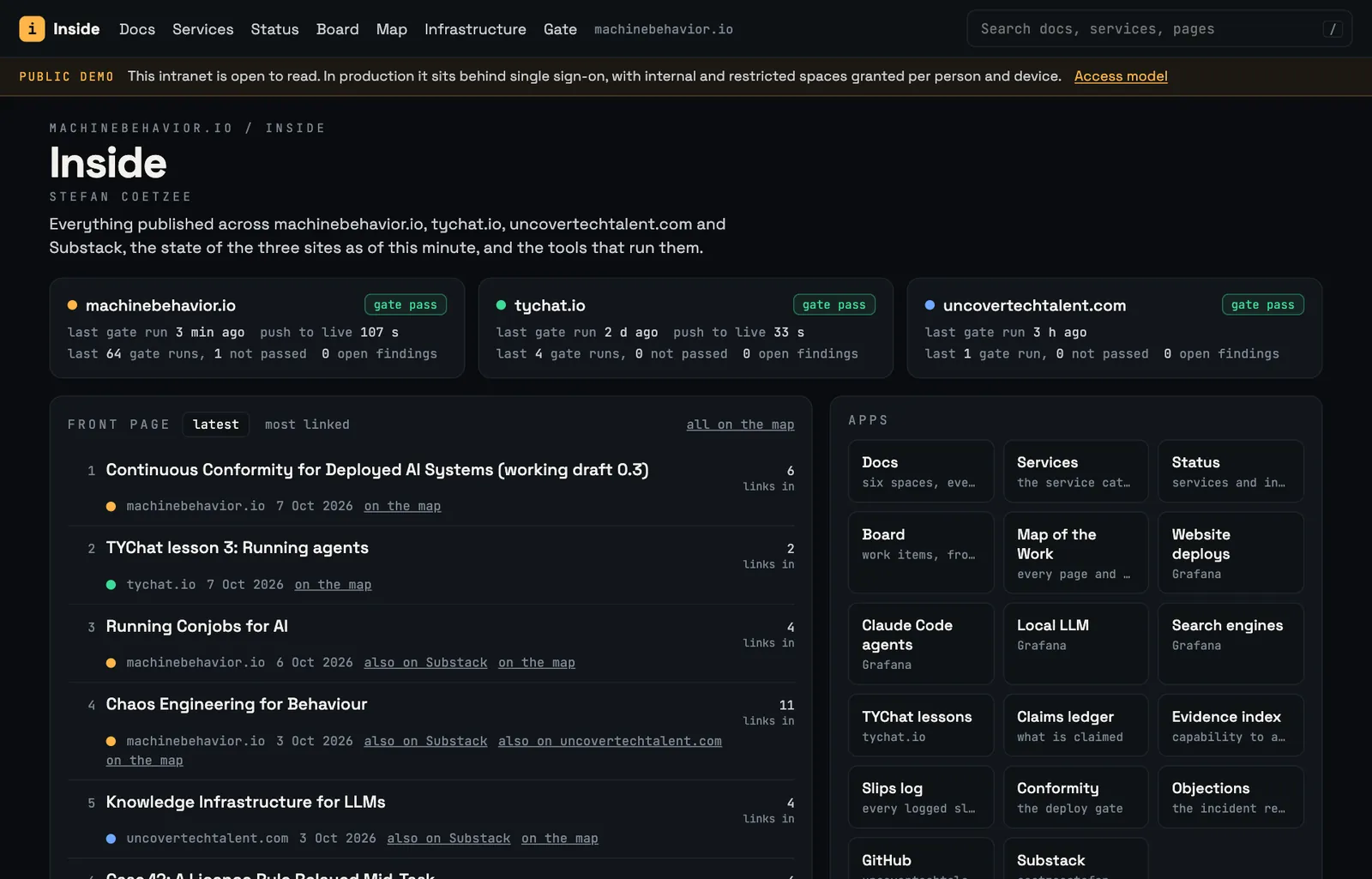
Task: Open the Access model link
Action: pyautogui.click(x=1121, y=76)
